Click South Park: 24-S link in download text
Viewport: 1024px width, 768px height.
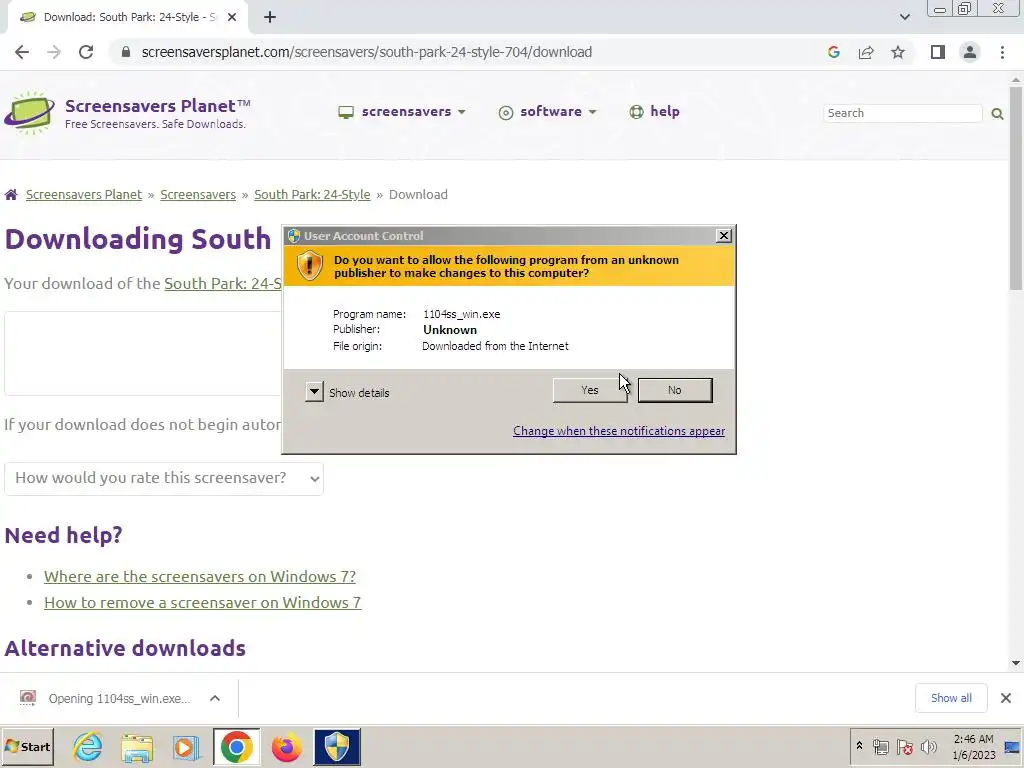[x=223, y=283]
